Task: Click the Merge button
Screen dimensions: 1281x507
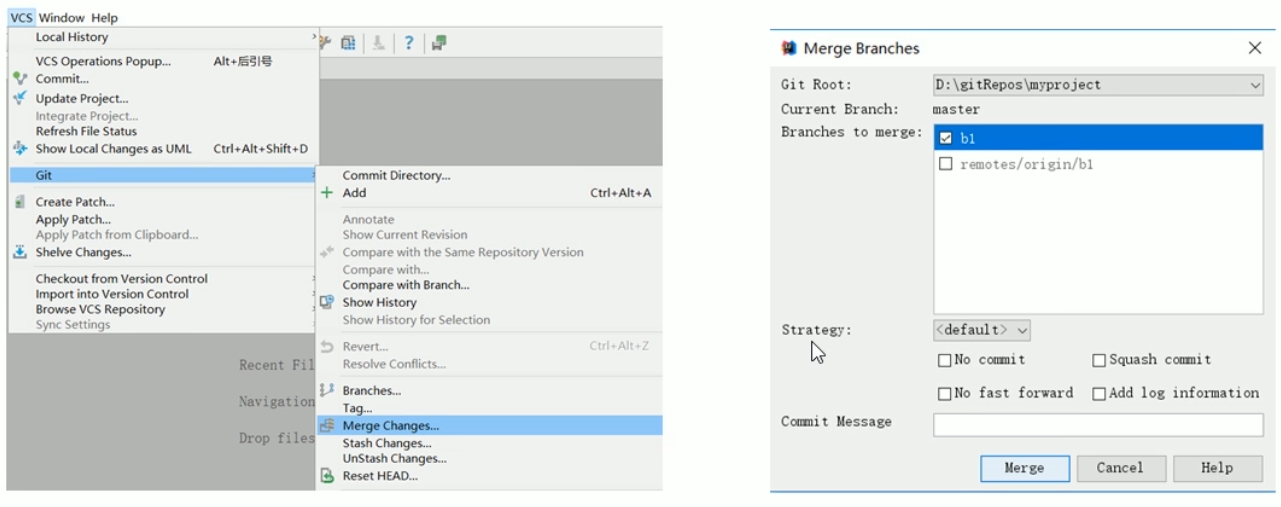Action: point(1024,468)
